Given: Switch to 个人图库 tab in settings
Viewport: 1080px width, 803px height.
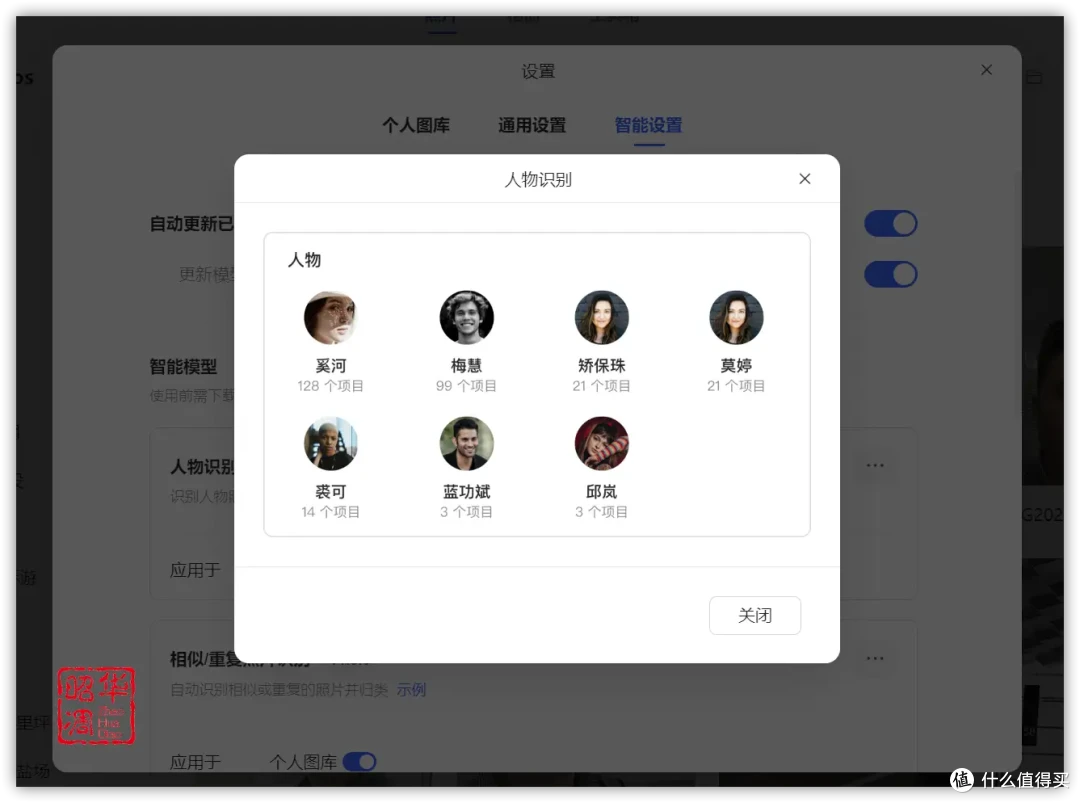Looking at the screenshot, I should 416,125.
